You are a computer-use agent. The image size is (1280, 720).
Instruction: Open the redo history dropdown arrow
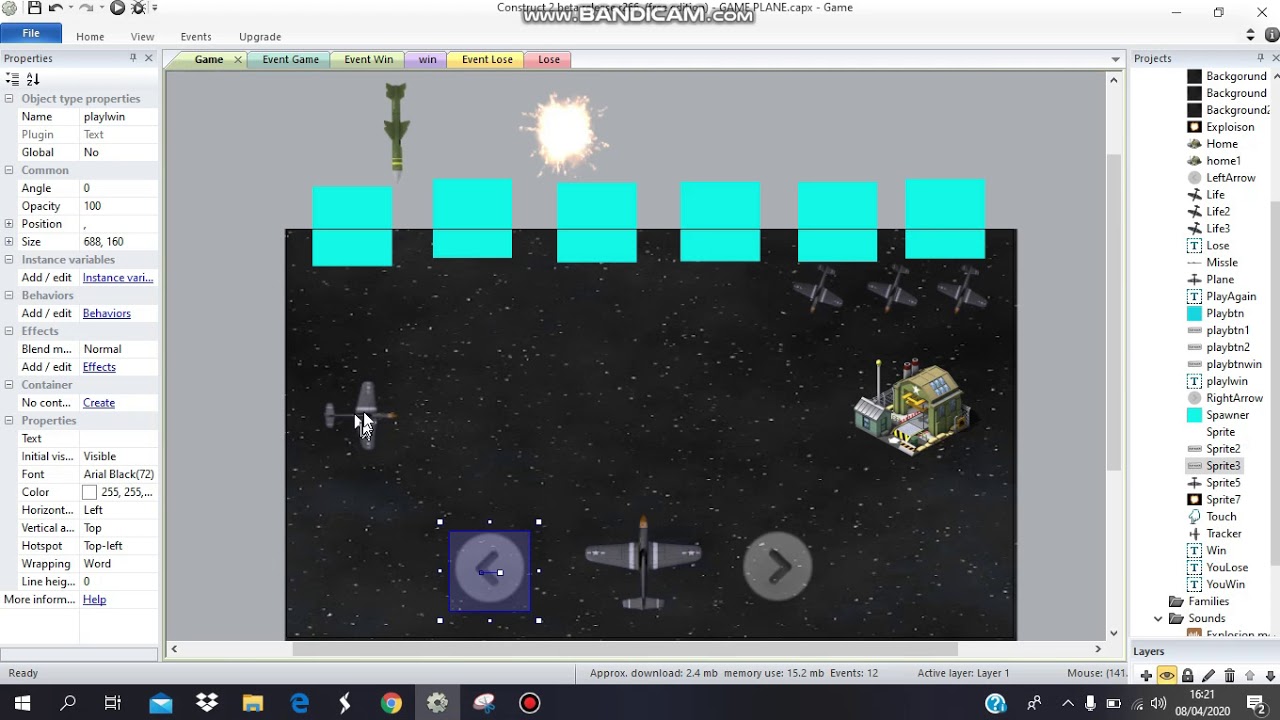pyautogui.click(x=100, y=8)
